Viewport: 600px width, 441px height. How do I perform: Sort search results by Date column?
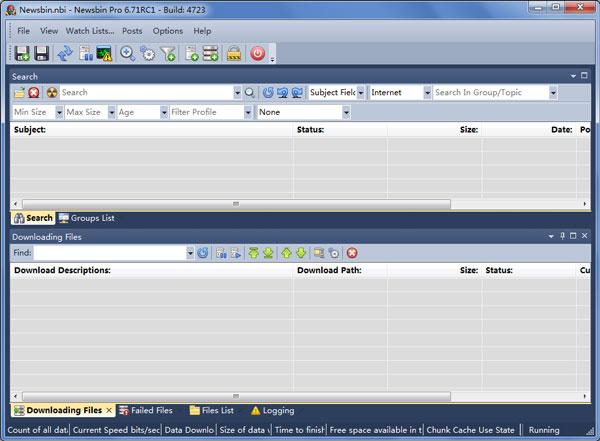tap(529, 130)
